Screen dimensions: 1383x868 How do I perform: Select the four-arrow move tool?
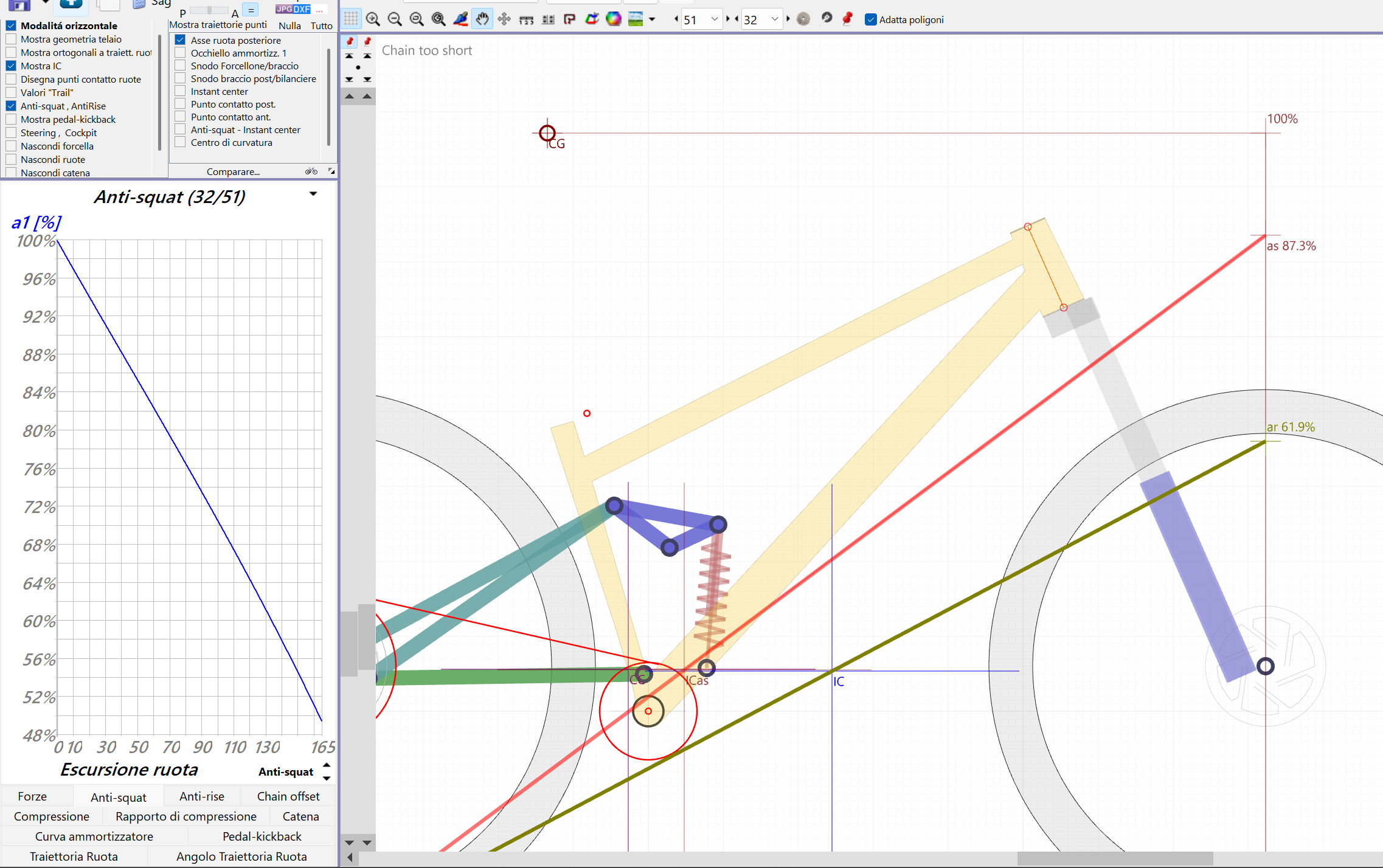[x=504, y=19]
